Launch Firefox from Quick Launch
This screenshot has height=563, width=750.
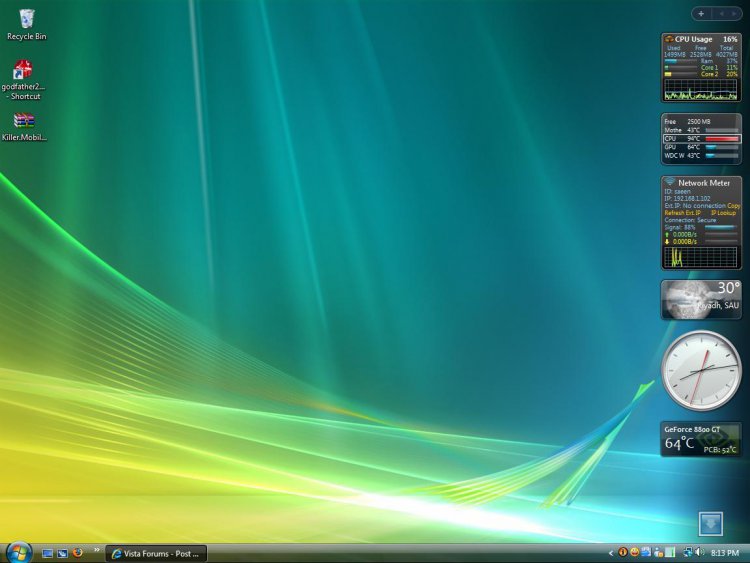pyautogui.click(x=77, y=553)
